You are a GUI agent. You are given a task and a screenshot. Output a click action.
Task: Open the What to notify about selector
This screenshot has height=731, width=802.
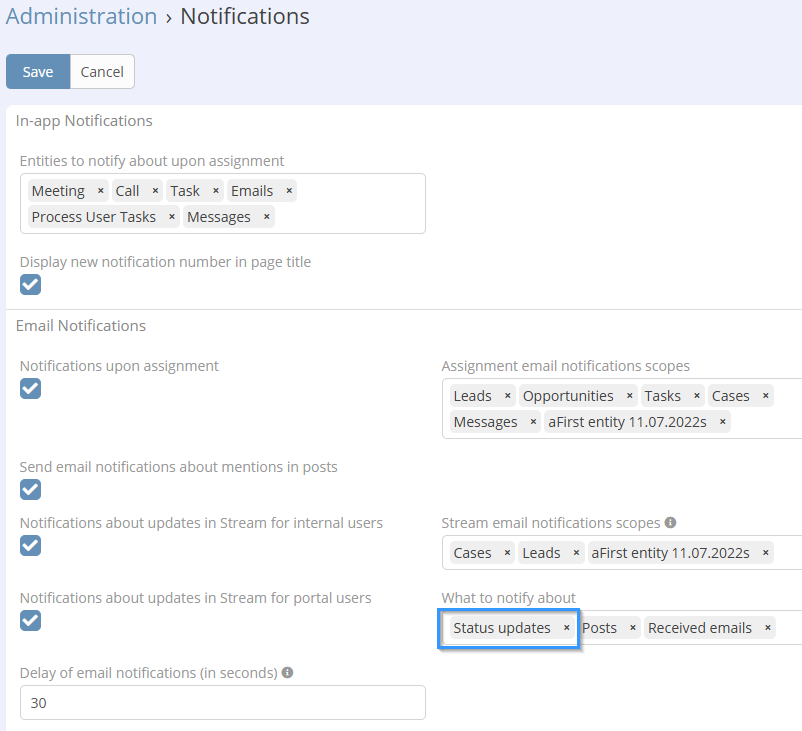coord(790,628)
